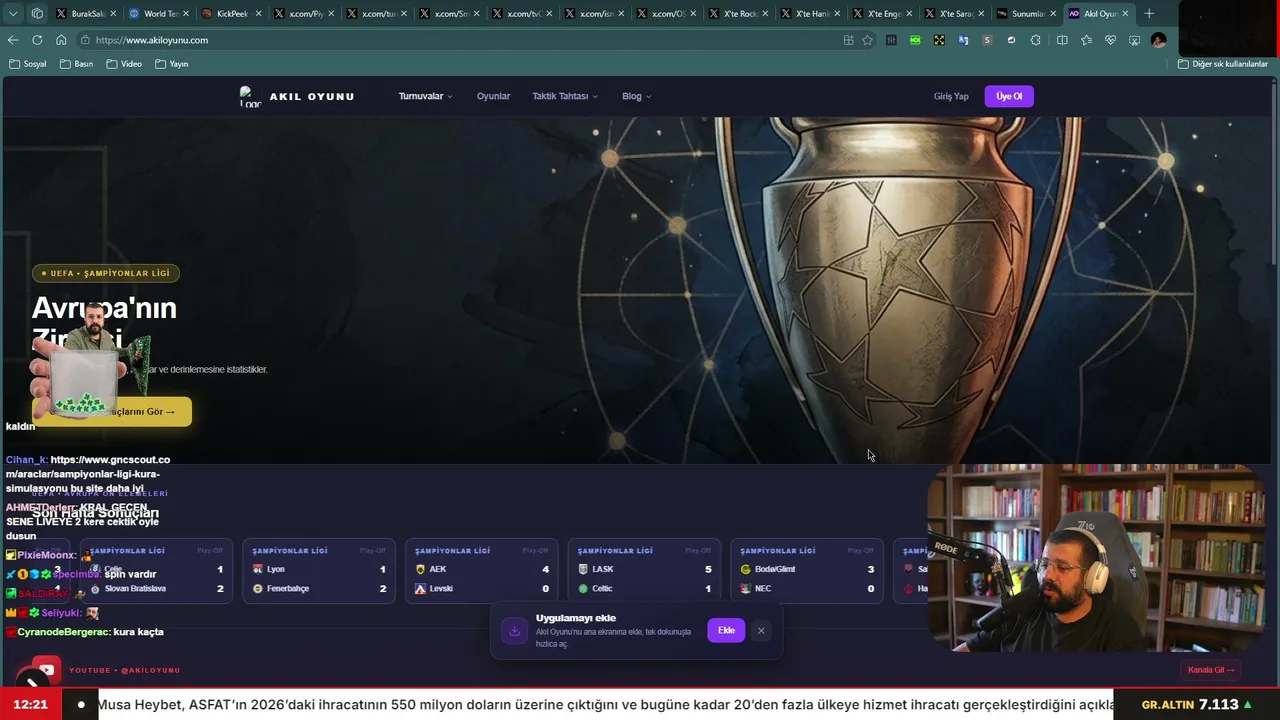Expand the Turnuvalar menu

click(x=425, y=96)
